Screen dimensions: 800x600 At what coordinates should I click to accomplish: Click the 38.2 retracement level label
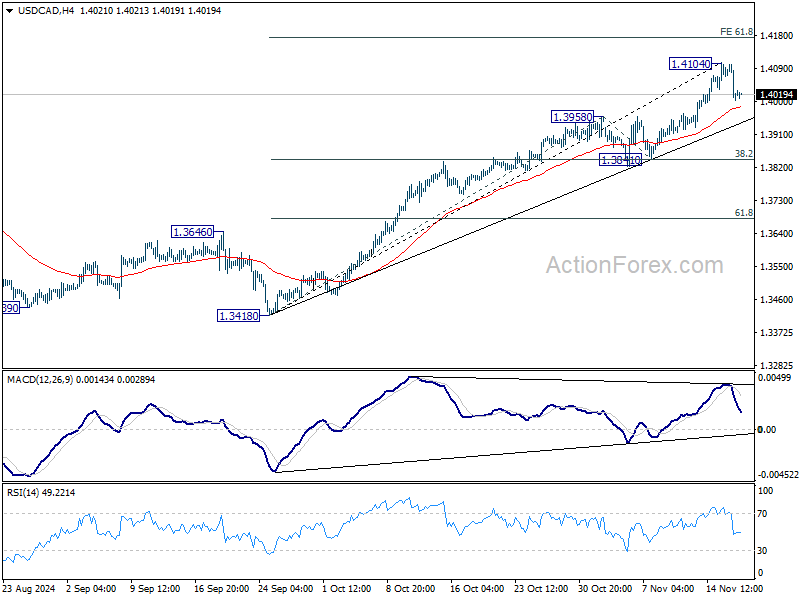point(744,153)
